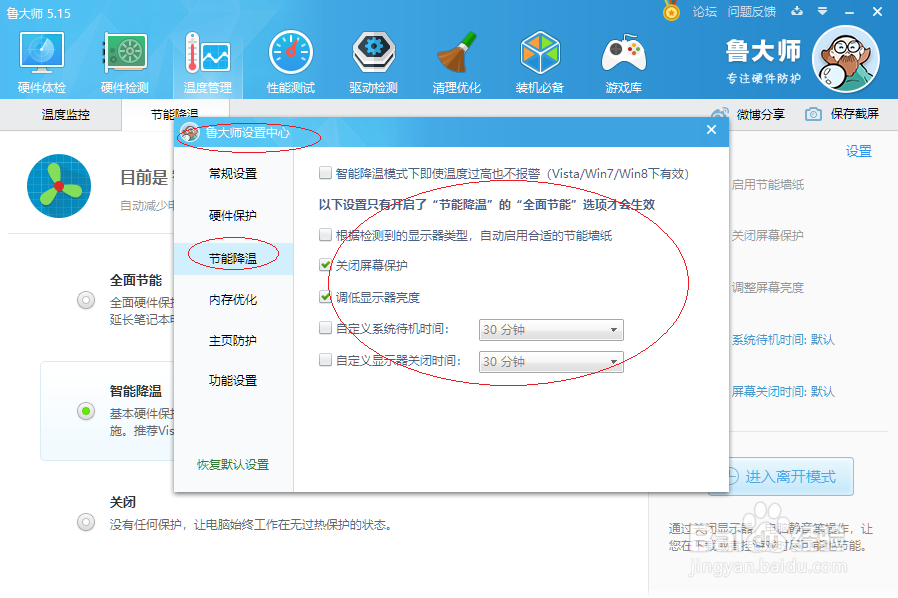Switch to 温度监控 tab

tap(65, 115)
